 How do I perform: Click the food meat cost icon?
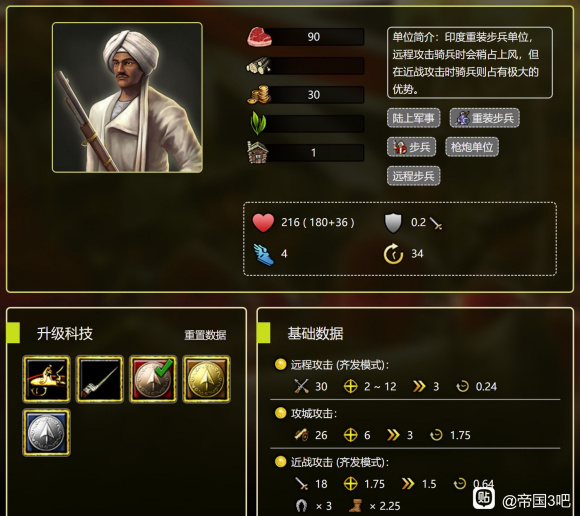[x=259, y=37]
